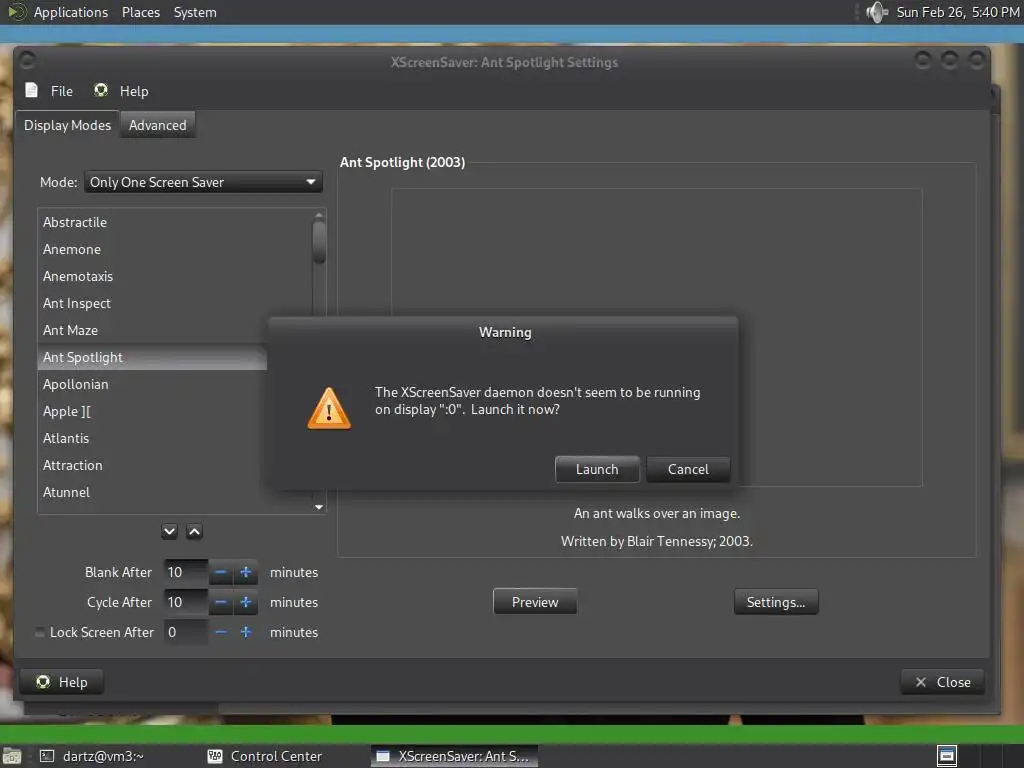
Task: Decrease Lock Screen After minutes
Action: coord(221,632)
